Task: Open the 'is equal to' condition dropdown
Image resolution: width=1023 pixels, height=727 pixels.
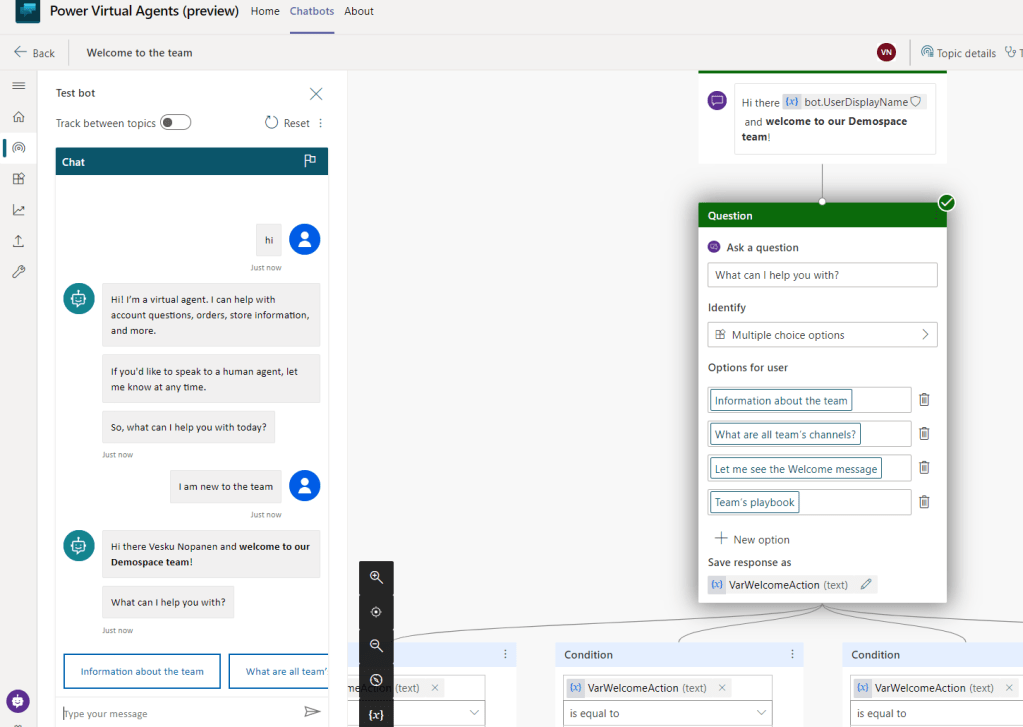Action: click(x=668, y=713)
